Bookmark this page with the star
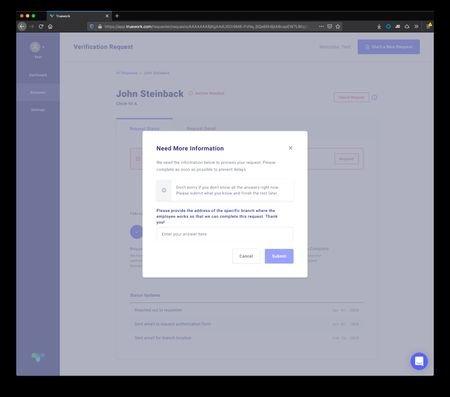The height and width of the screenshot is (397, 450). [338, 26]
